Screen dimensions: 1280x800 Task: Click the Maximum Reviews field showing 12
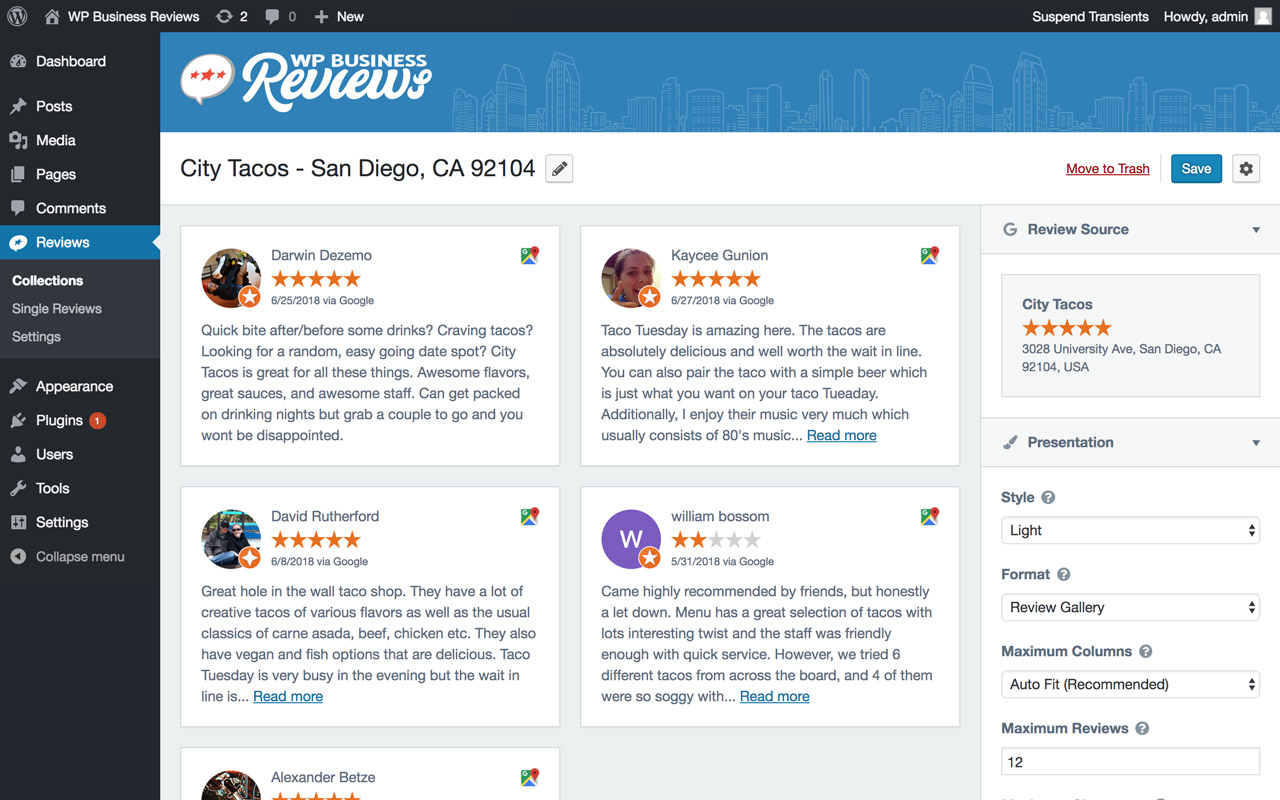coord(1130,761)
